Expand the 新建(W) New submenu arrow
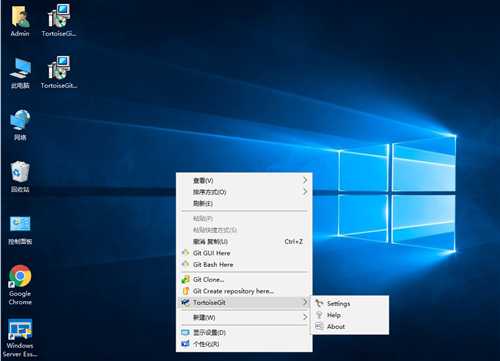This screenshot has height=361, width=500. click(x=305, y=317)
